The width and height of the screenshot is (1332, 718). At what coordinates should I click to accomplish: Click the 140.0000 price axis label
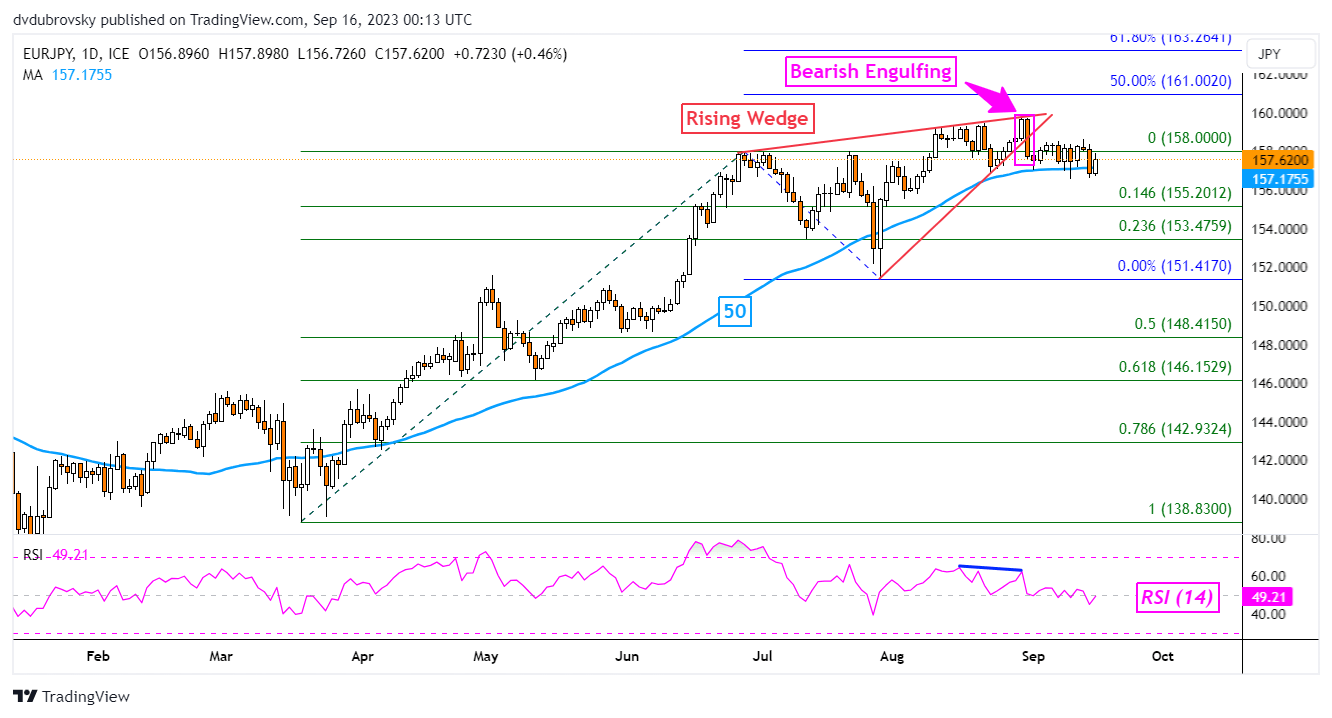tap(1281, 499)
